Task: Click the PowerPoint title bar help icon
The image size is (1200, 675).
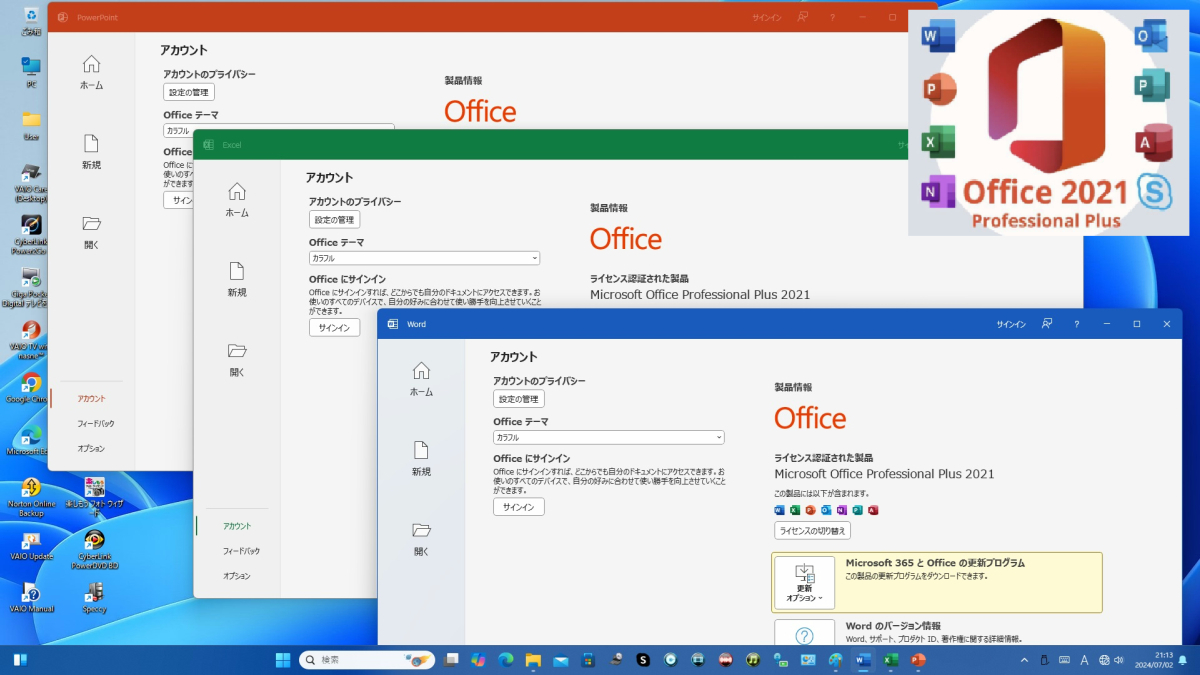Action: [x=832, y=17]
